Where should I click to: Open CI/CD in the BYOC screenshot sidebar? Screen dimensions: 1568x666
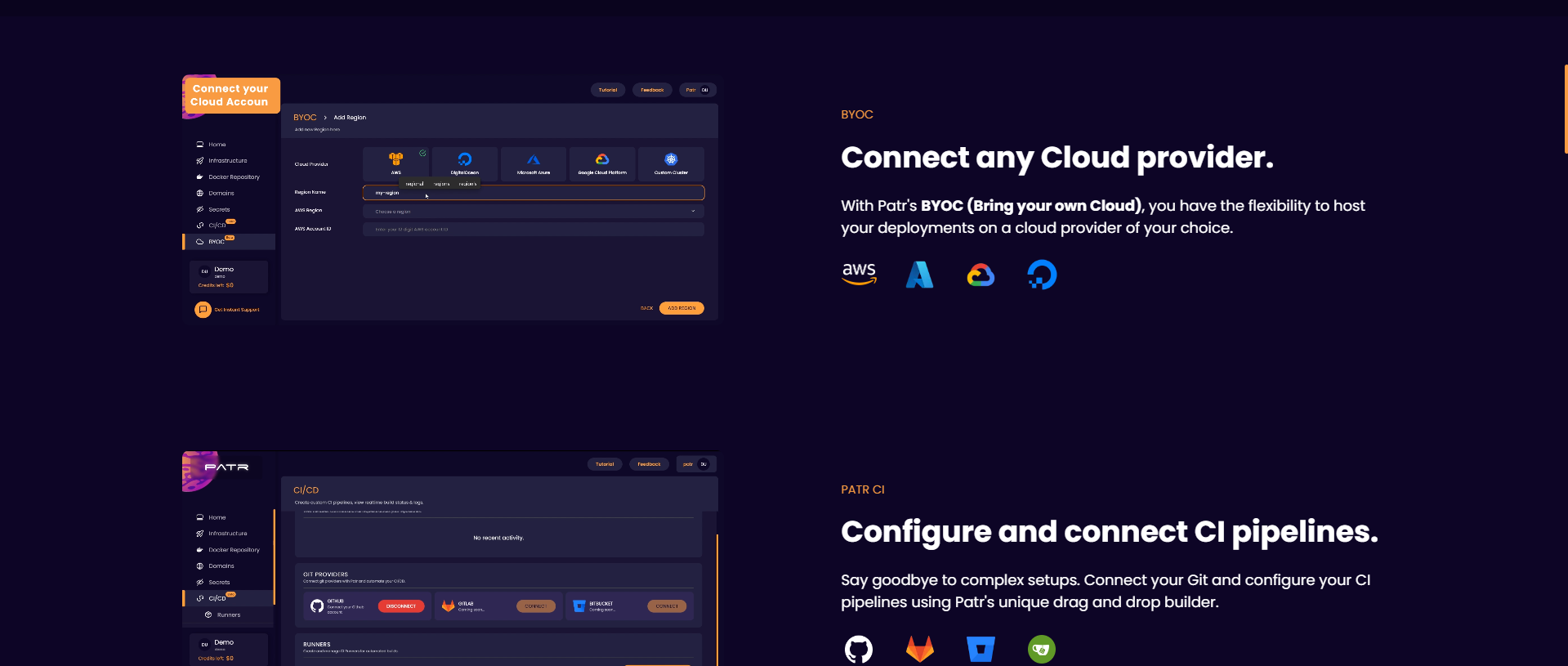(x=215, y=225)
